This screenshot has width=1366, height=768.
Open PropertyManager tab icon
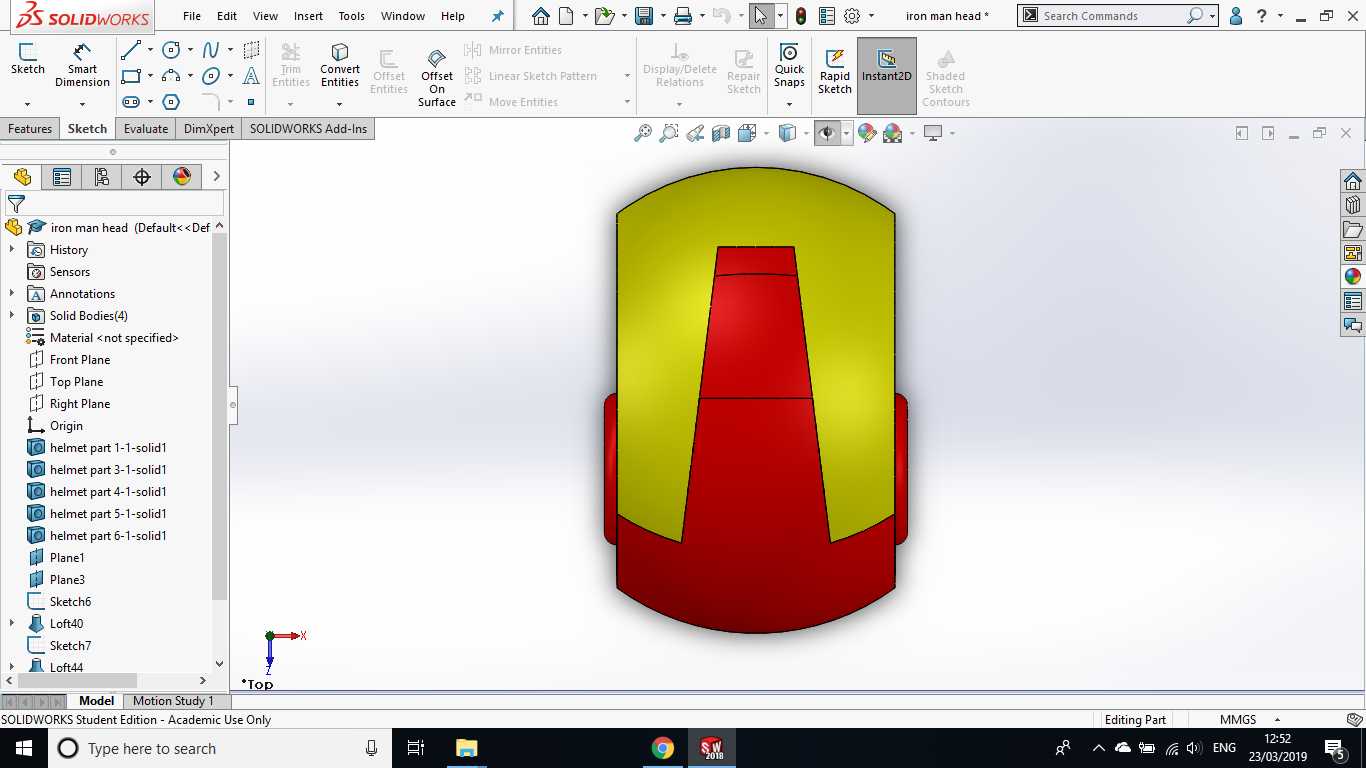62,177
